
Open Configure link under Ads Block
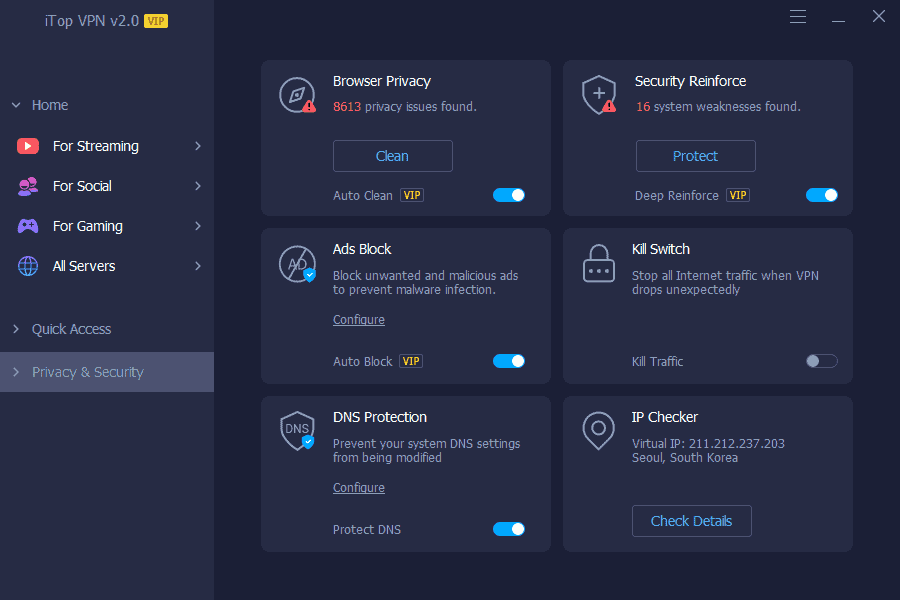[358, 319]
